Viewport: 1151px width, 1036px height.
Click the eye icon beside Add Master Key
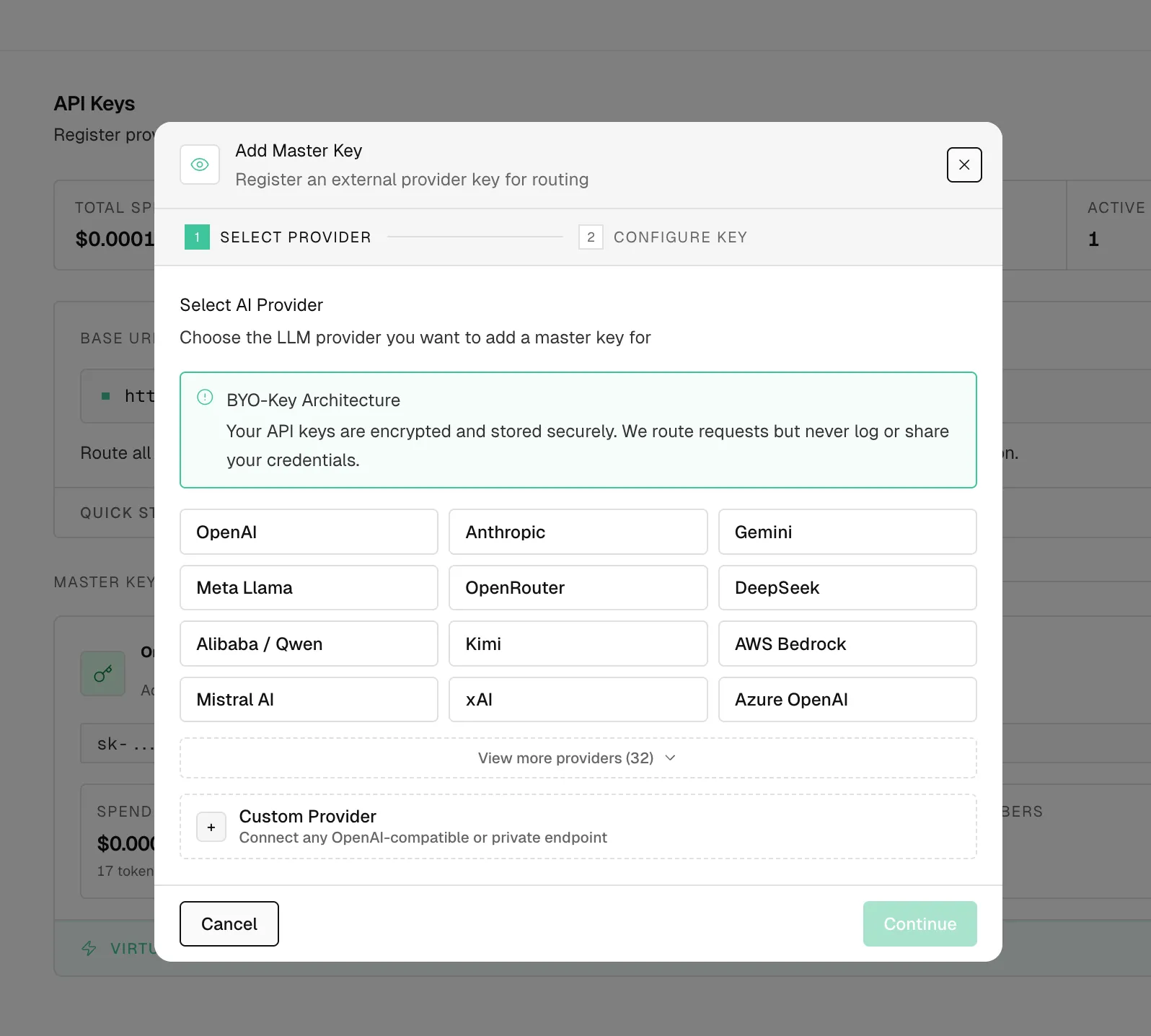[200, 164]
